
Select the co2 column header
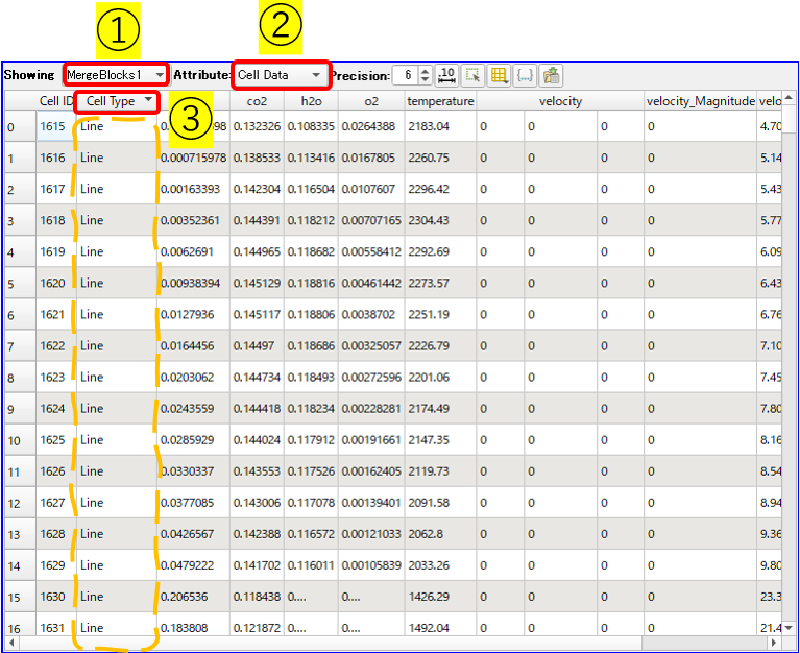coord(256,101)
